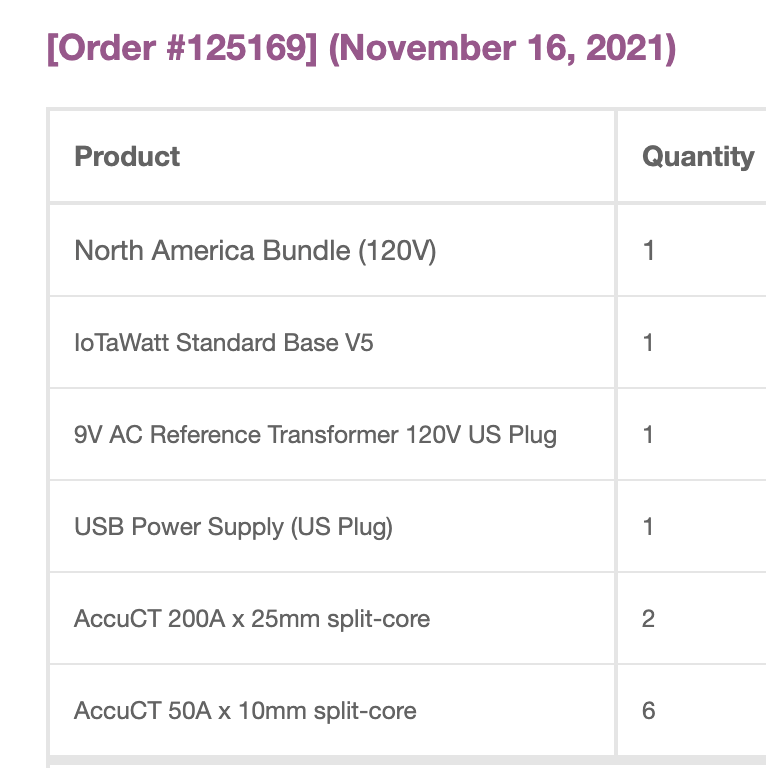
Task: Click the Quantity column header
Action: [697, 157]
